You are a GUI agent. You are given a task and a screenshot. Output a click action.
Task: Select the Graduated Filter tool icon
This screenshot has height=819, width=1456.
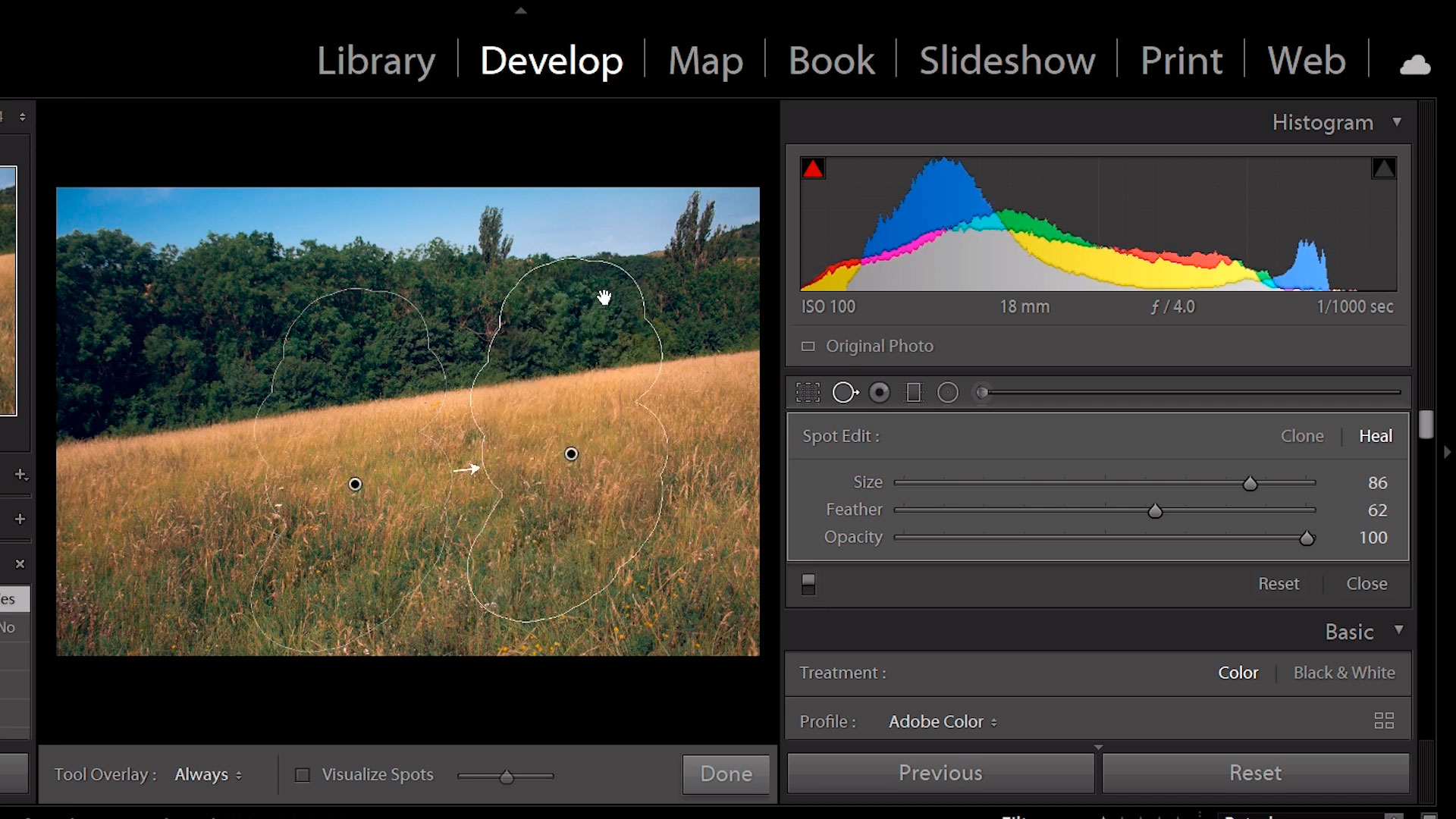[x=912, y=391]
